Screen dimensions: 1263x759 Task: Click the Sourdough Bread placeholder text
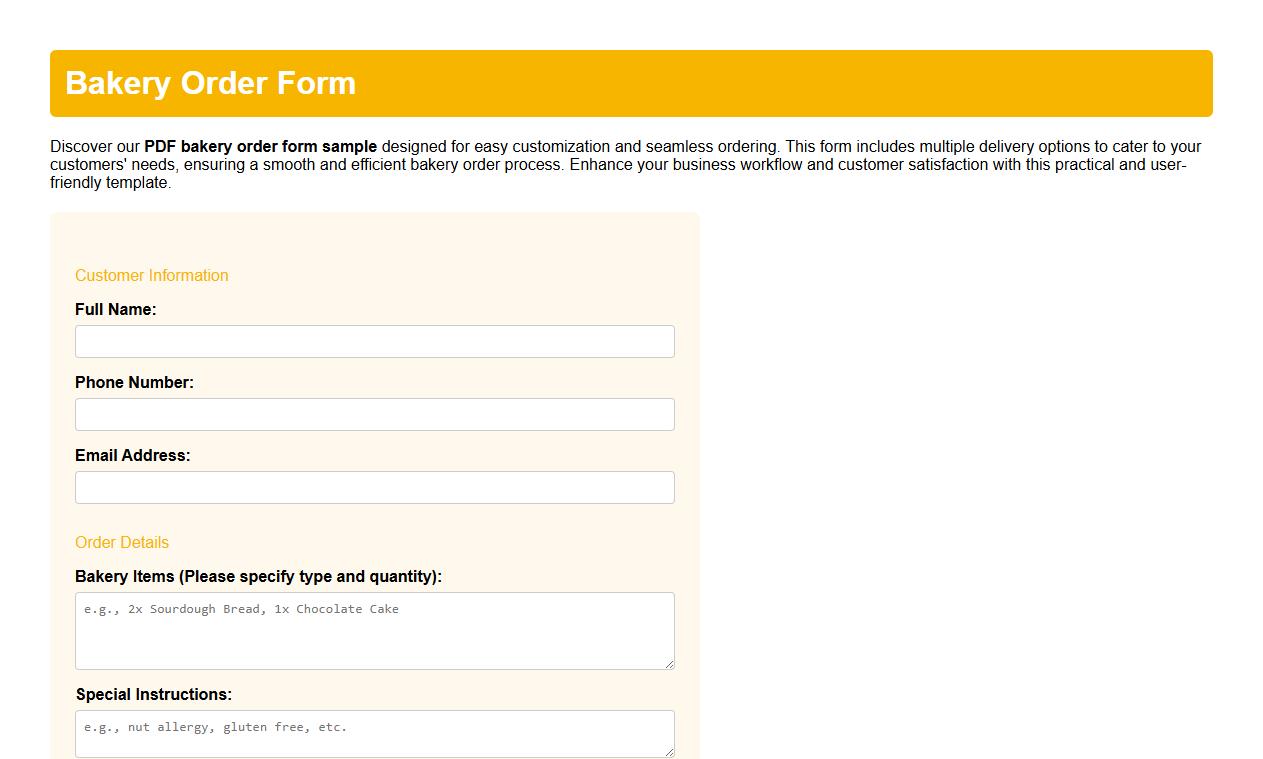240,608
